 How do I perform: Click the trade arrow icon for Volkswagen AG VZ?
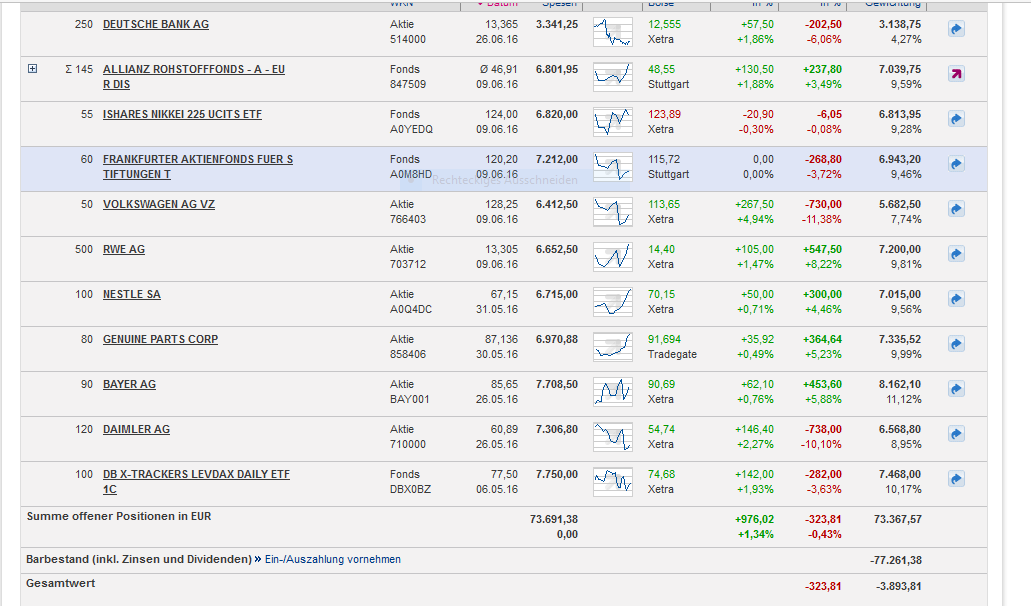point(956,209)
